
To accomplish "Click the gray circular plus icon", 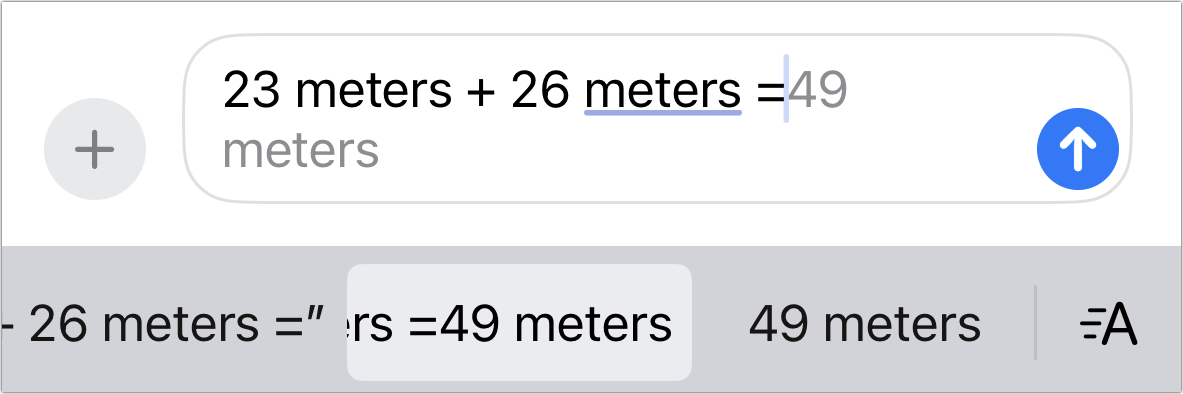I will tap(95, 149).
